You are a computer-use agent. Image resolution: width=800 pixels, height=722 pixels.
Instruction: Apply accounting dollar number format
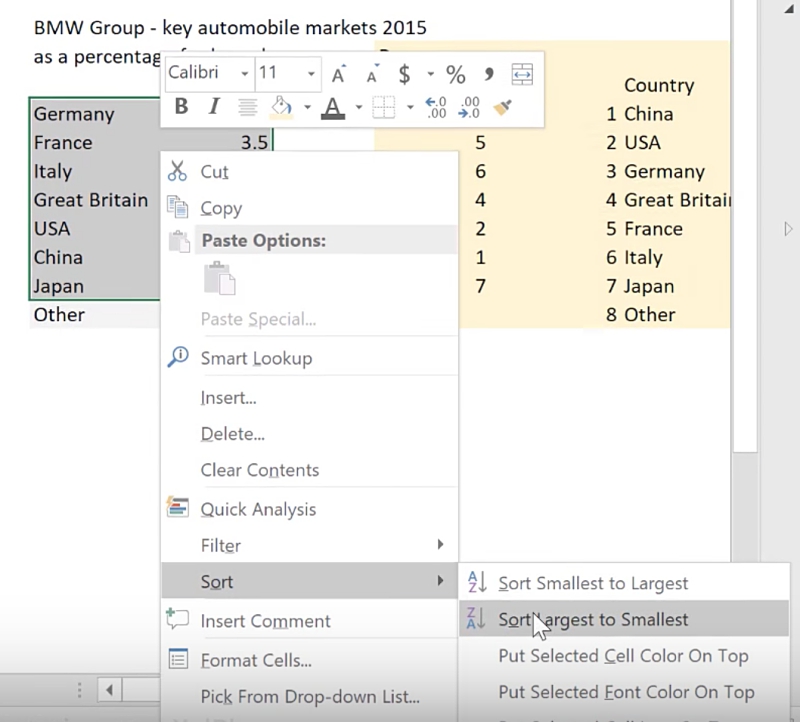tap(404, 74)
